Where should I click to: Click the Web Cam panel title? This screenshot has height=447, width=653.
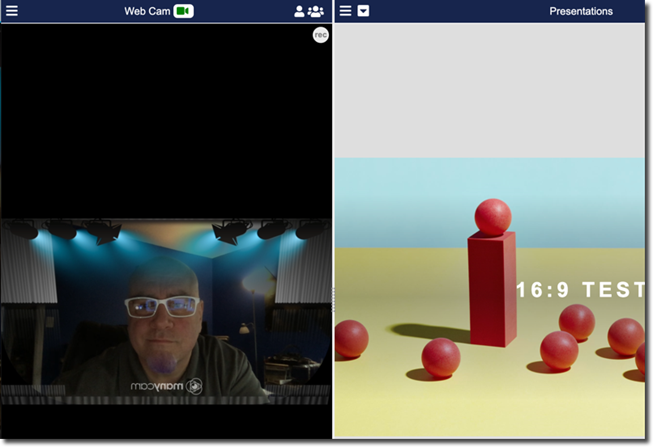(146, 11)
